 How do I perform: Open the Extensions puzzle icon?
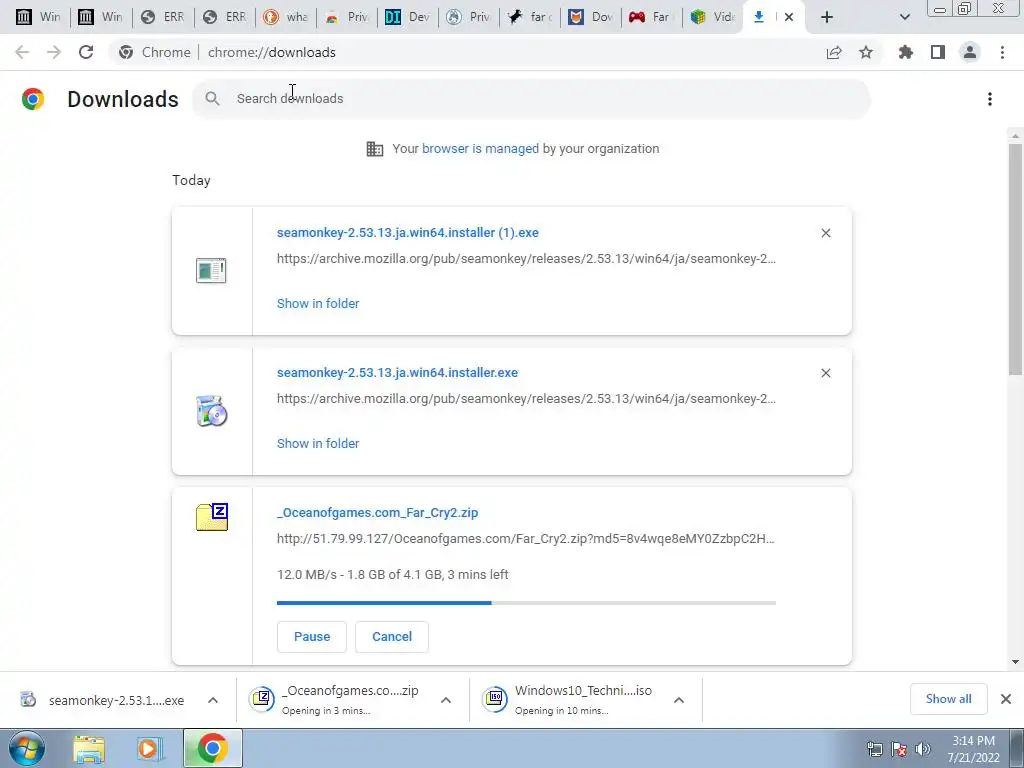tap(906, 52)
